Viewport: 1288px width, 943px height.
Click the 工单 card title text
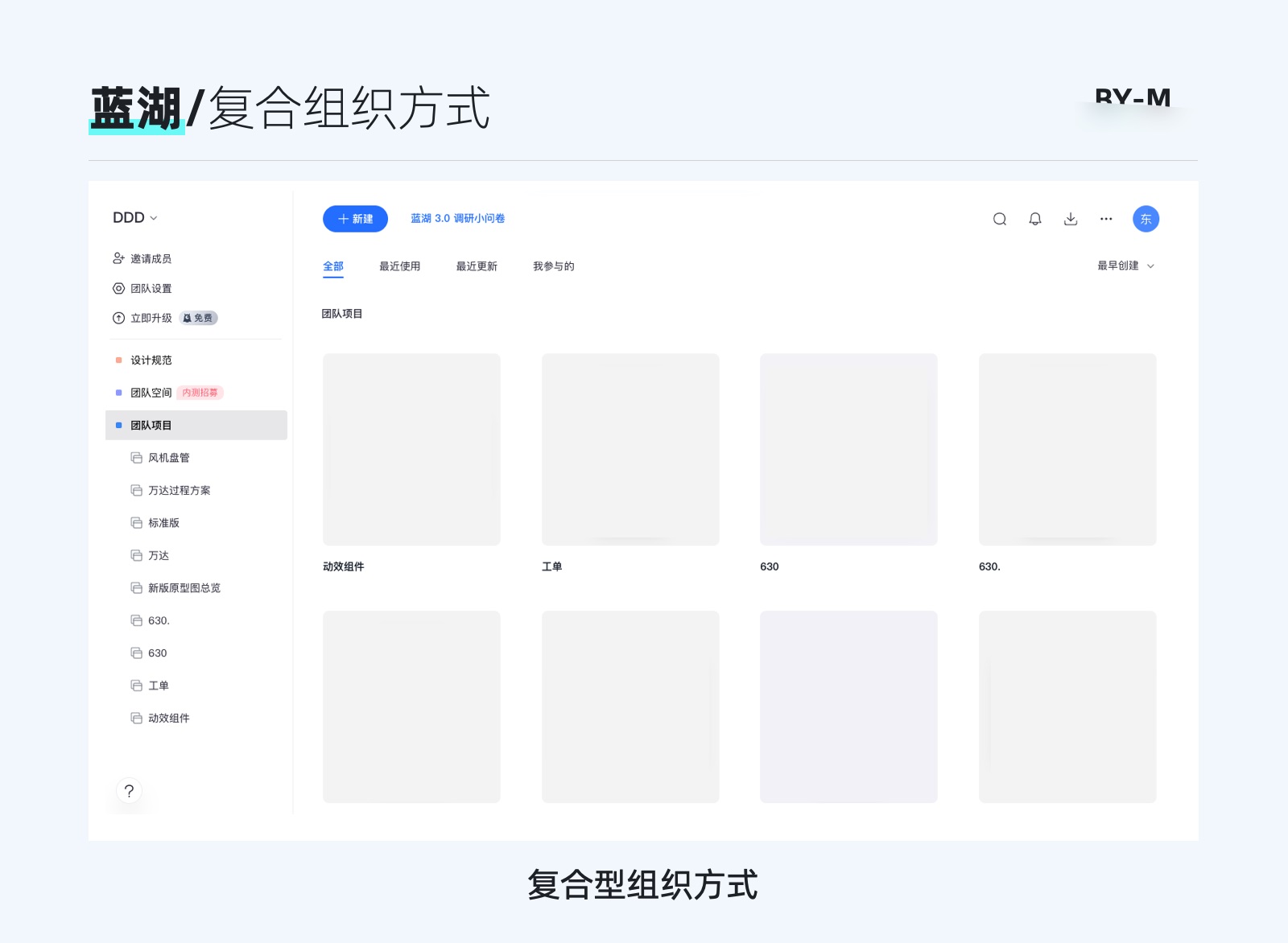(552, 566)
